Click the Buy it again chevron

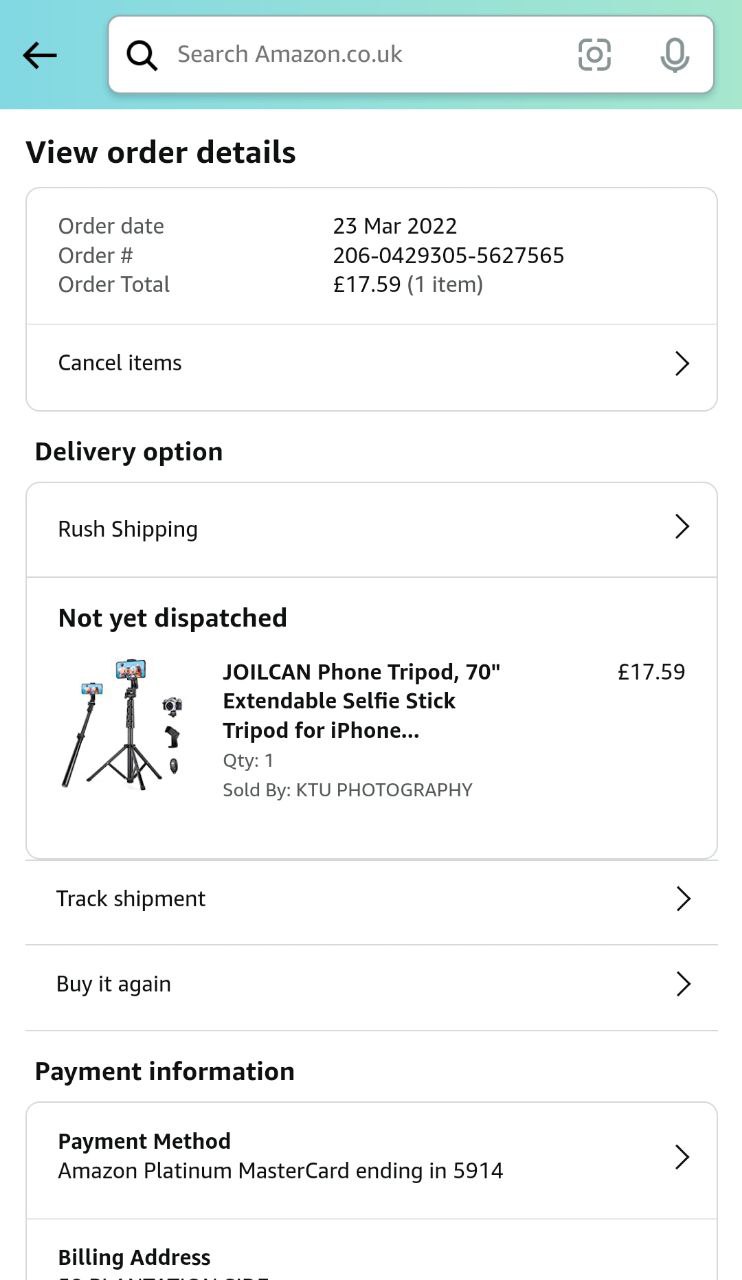(x=683, y=984)
